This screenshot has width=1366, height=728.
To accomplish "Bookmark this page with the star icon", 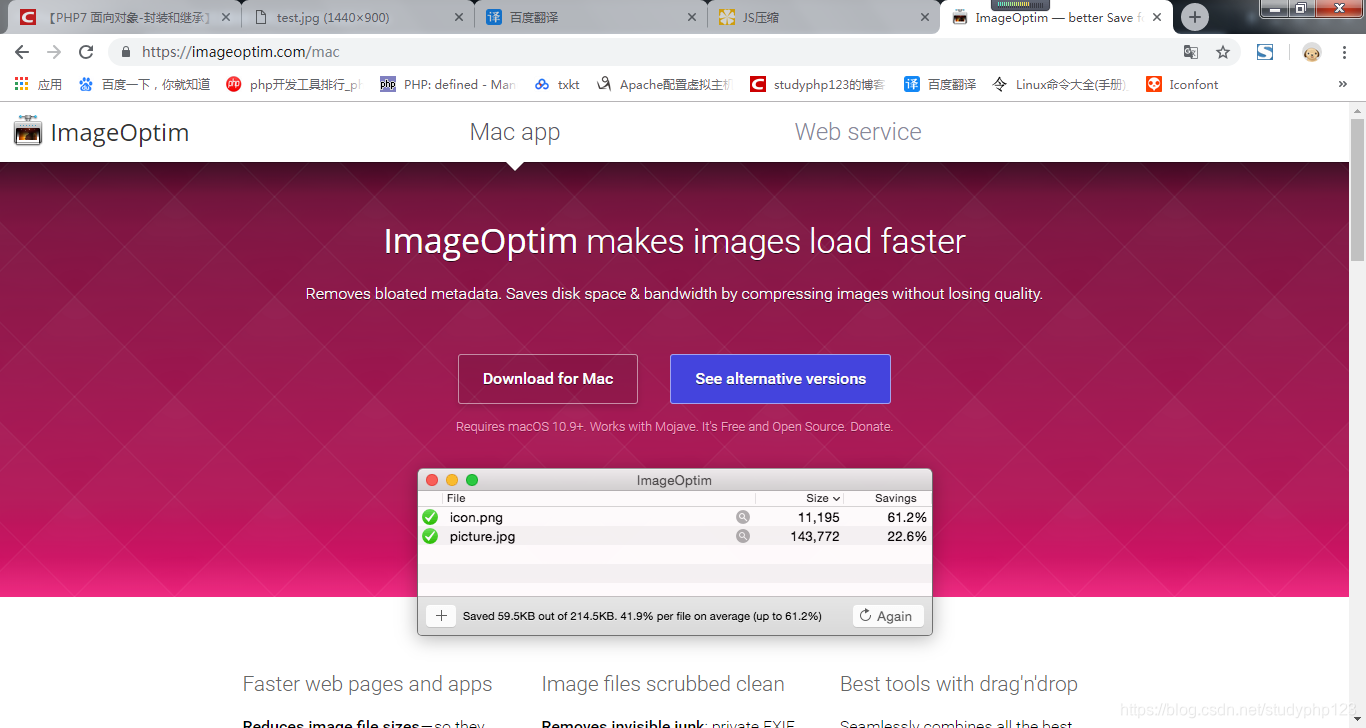I will point(1223,52).
